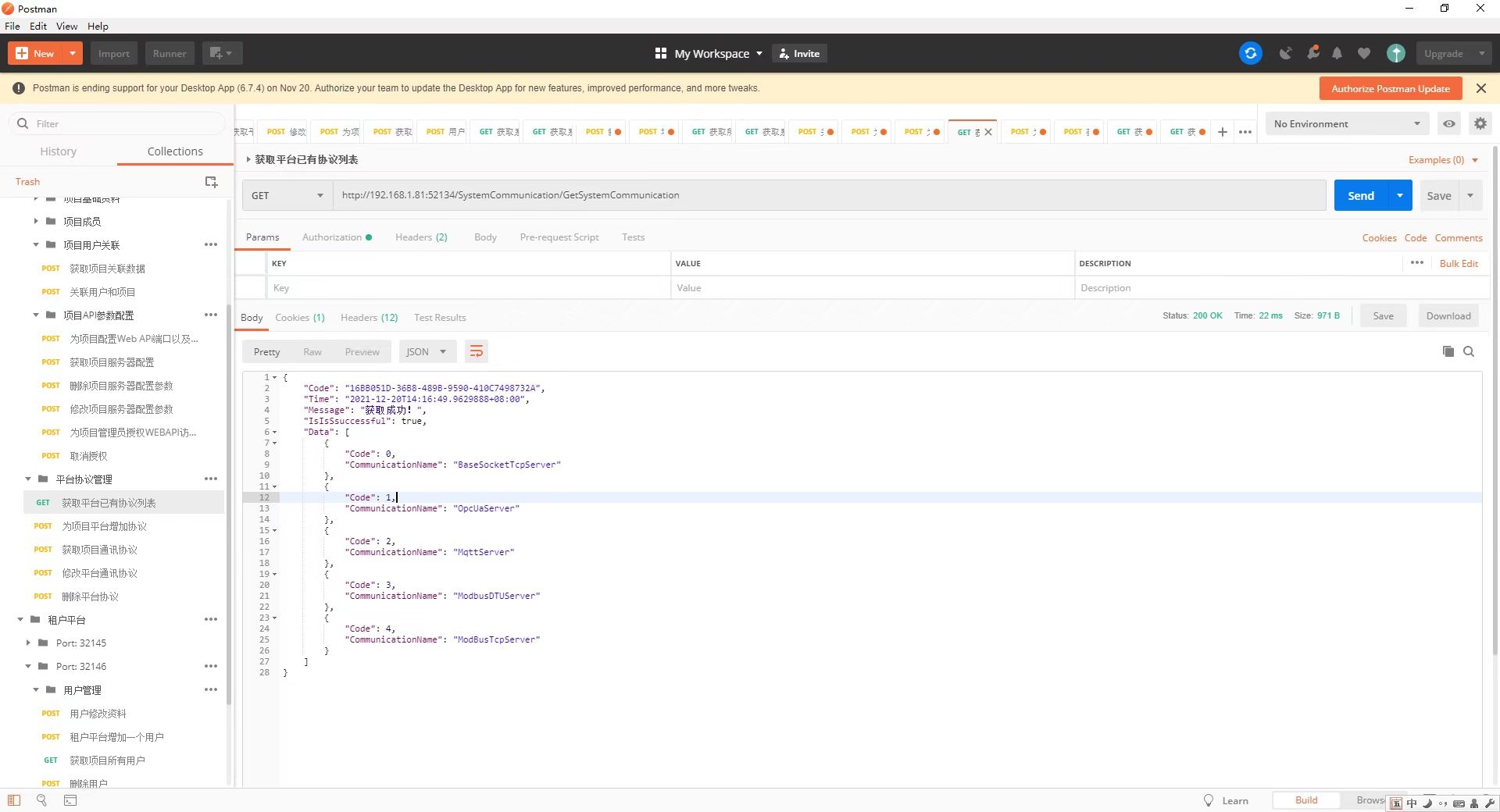Open the View menu

coord(66,26)
